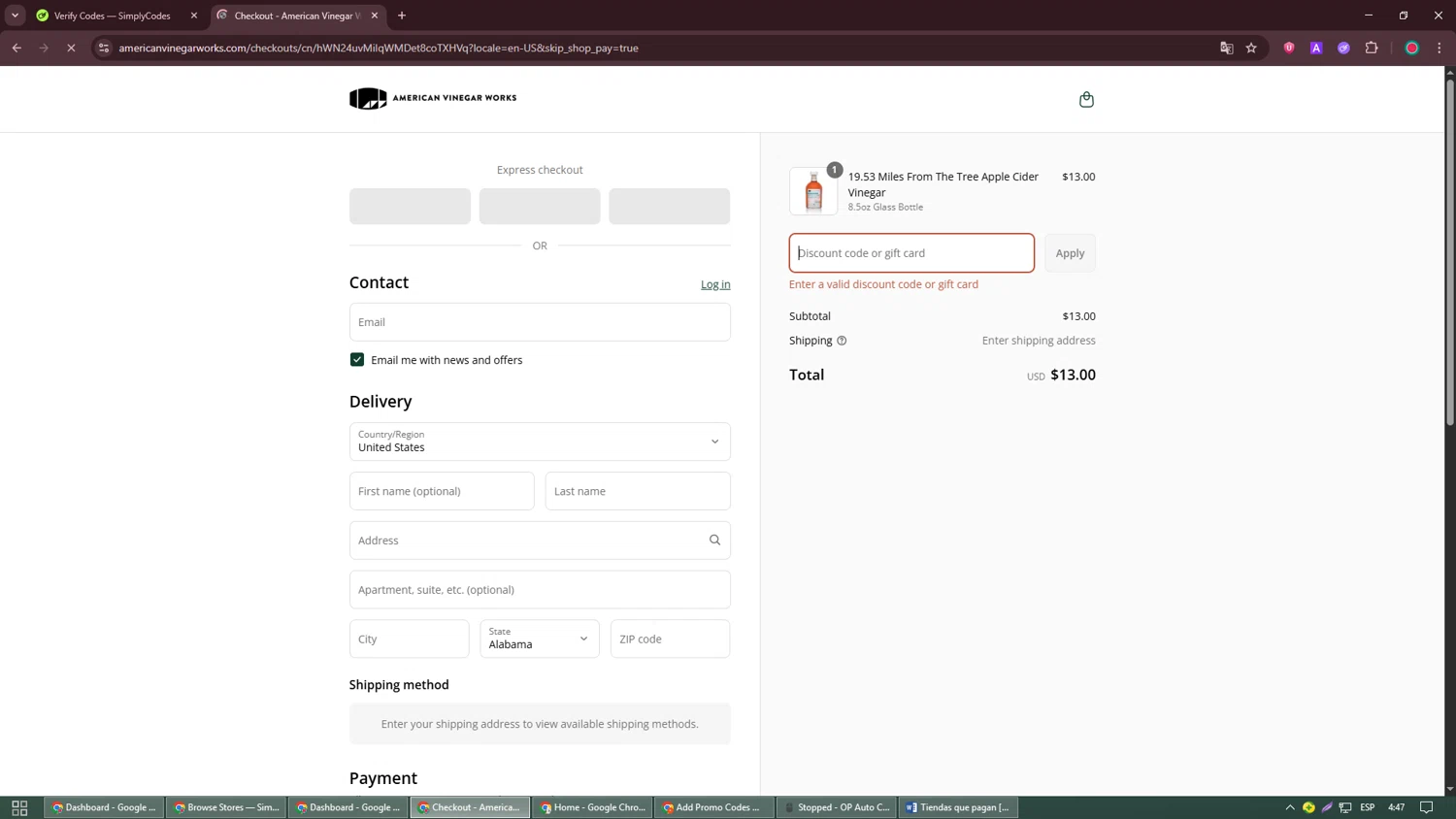
Task: Close the Verify Codes SimplyCodes tab
Action: 194,16
